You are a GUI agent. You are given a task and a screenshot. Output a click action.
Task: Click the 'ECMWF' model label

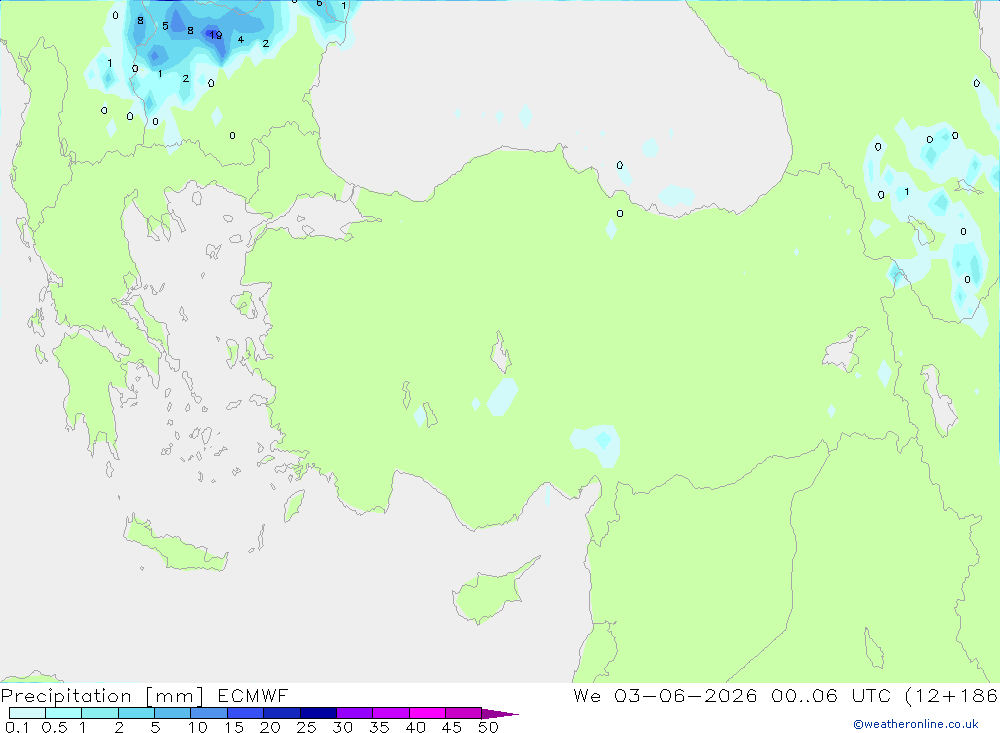click(253, 695)
